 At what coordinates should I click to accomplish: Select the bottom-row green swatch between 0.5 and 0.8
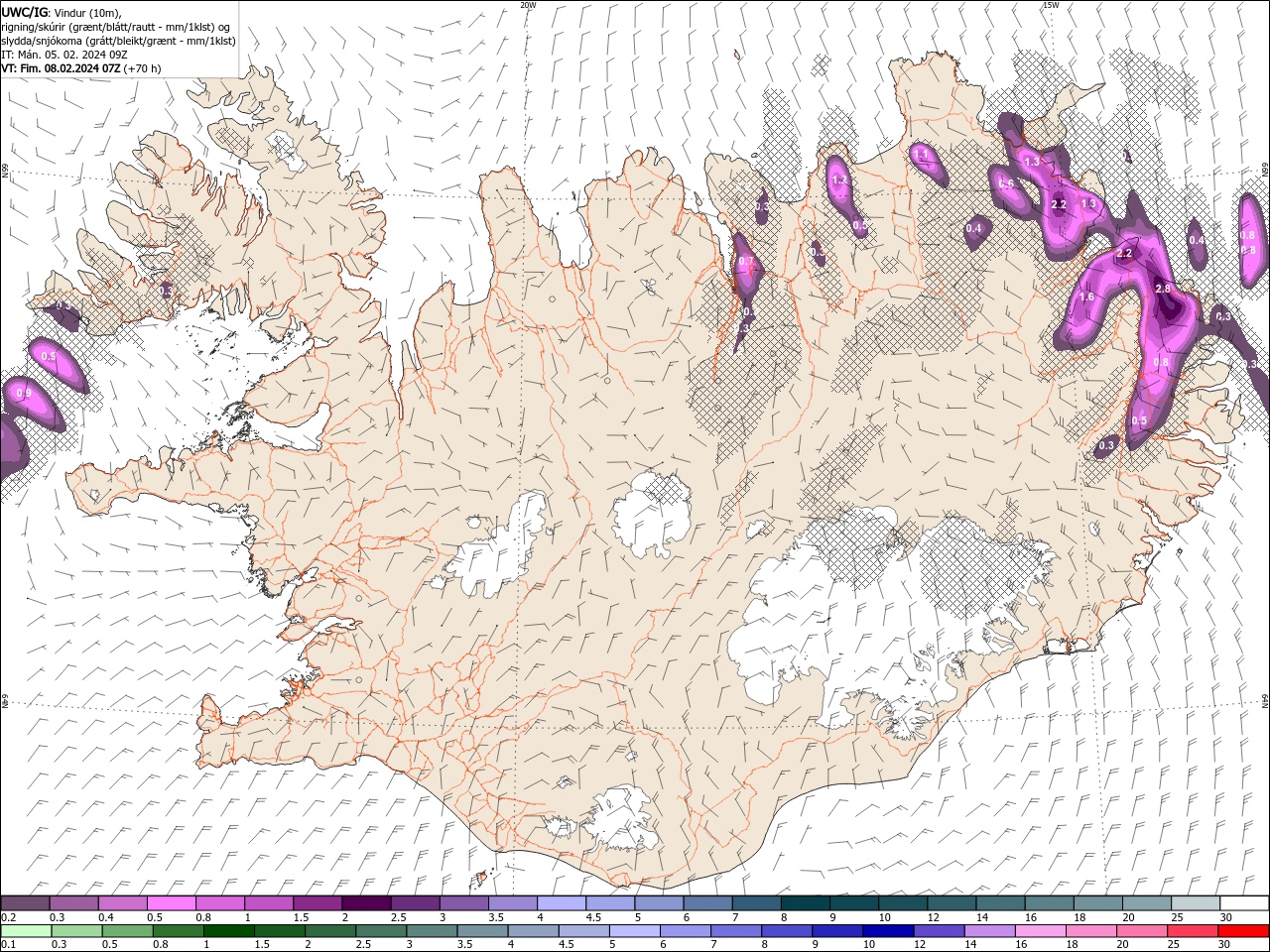tap(127, 931)
